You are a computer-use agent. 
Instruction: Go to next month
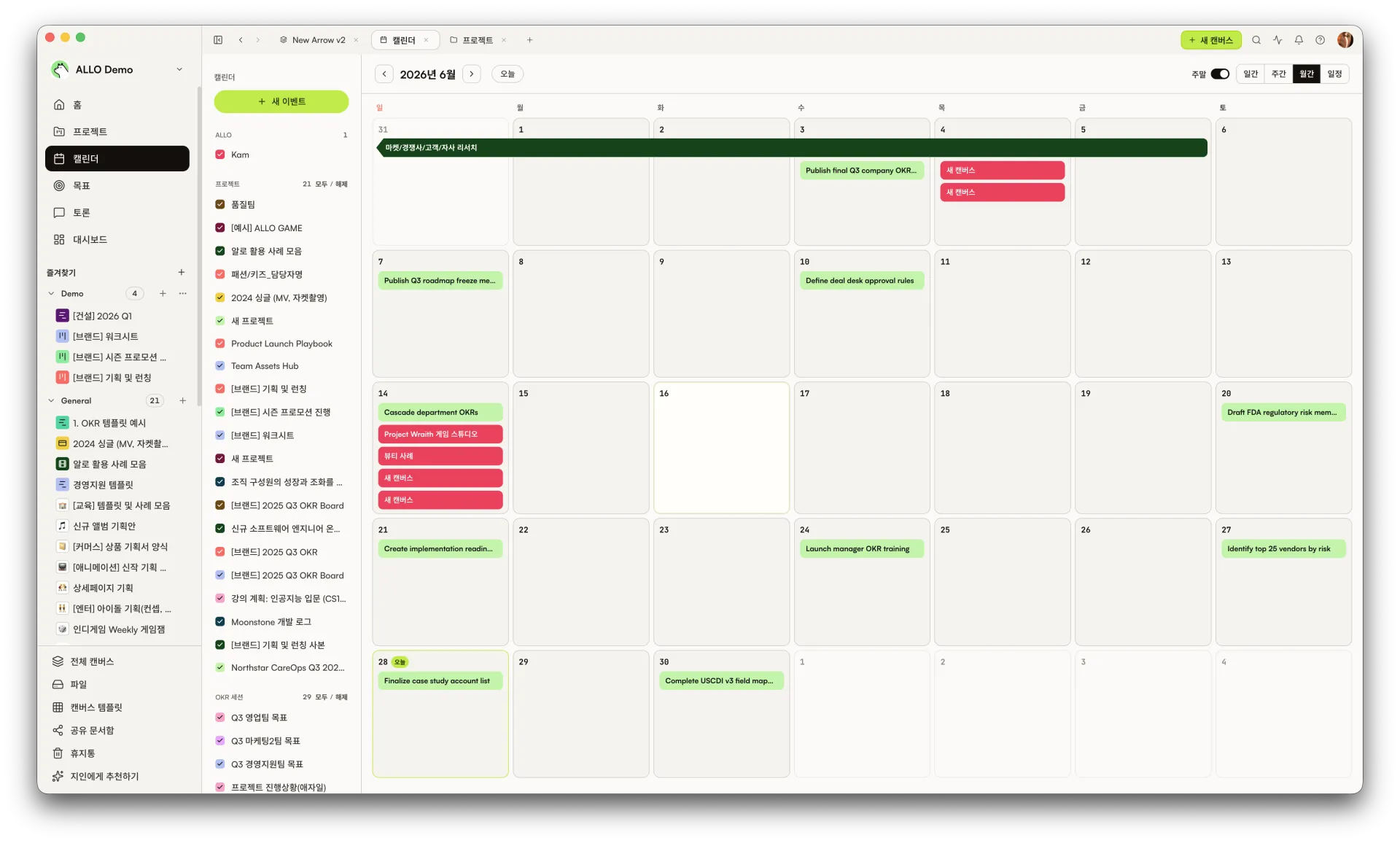(472, 74)
